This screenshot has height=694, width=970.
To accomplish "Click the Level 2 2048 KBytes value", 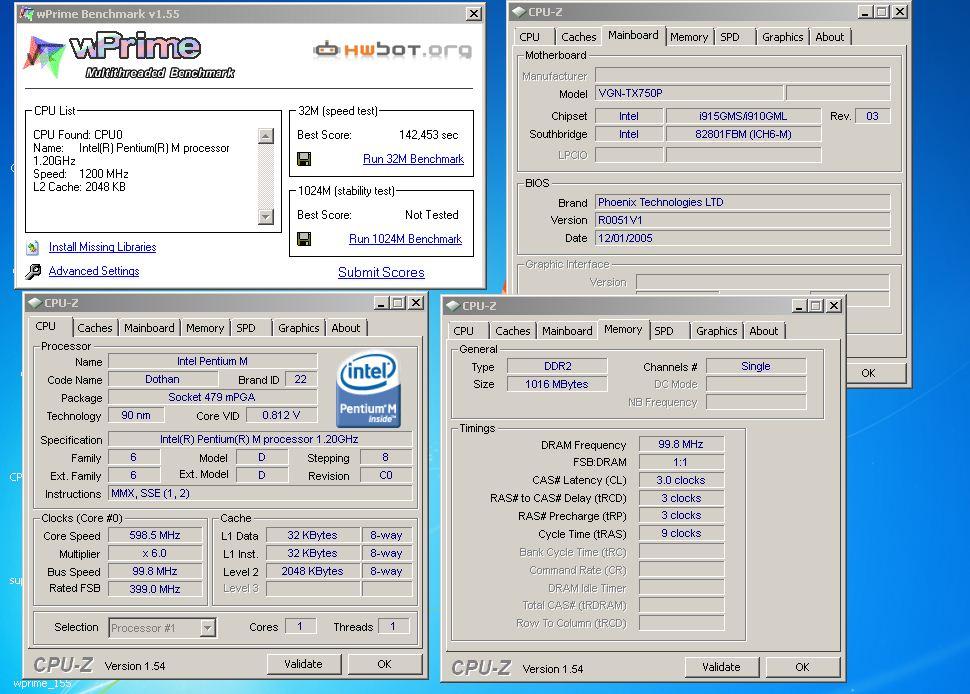I will (312, 572).
